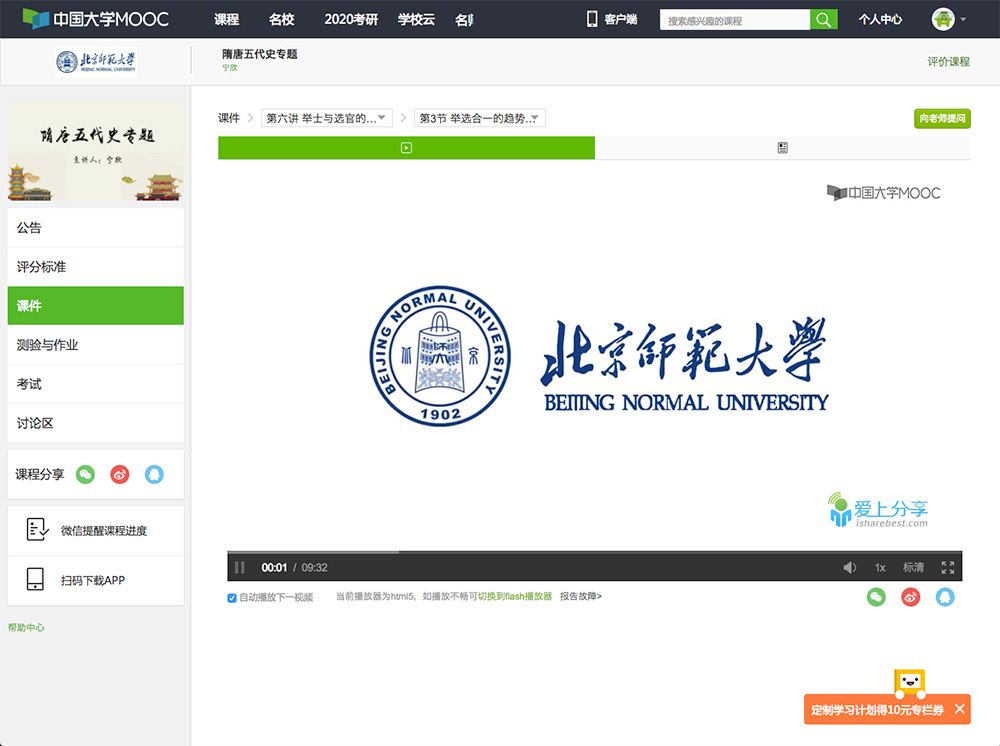Close the orange coupon banner
The height and width of the screenshot is (746, 1000).
pos(960,709)
